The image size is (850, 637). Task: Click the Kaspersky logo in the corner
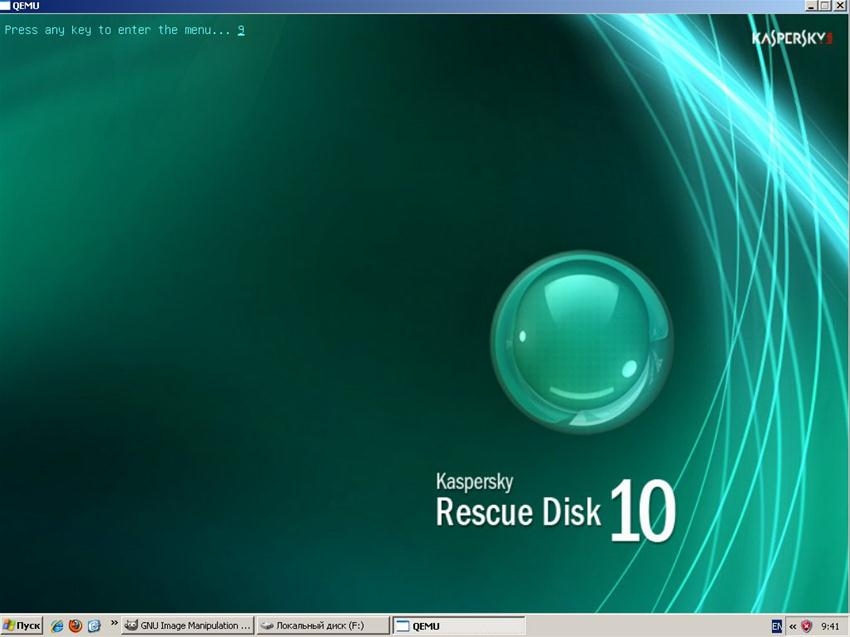tap(792, 38)
